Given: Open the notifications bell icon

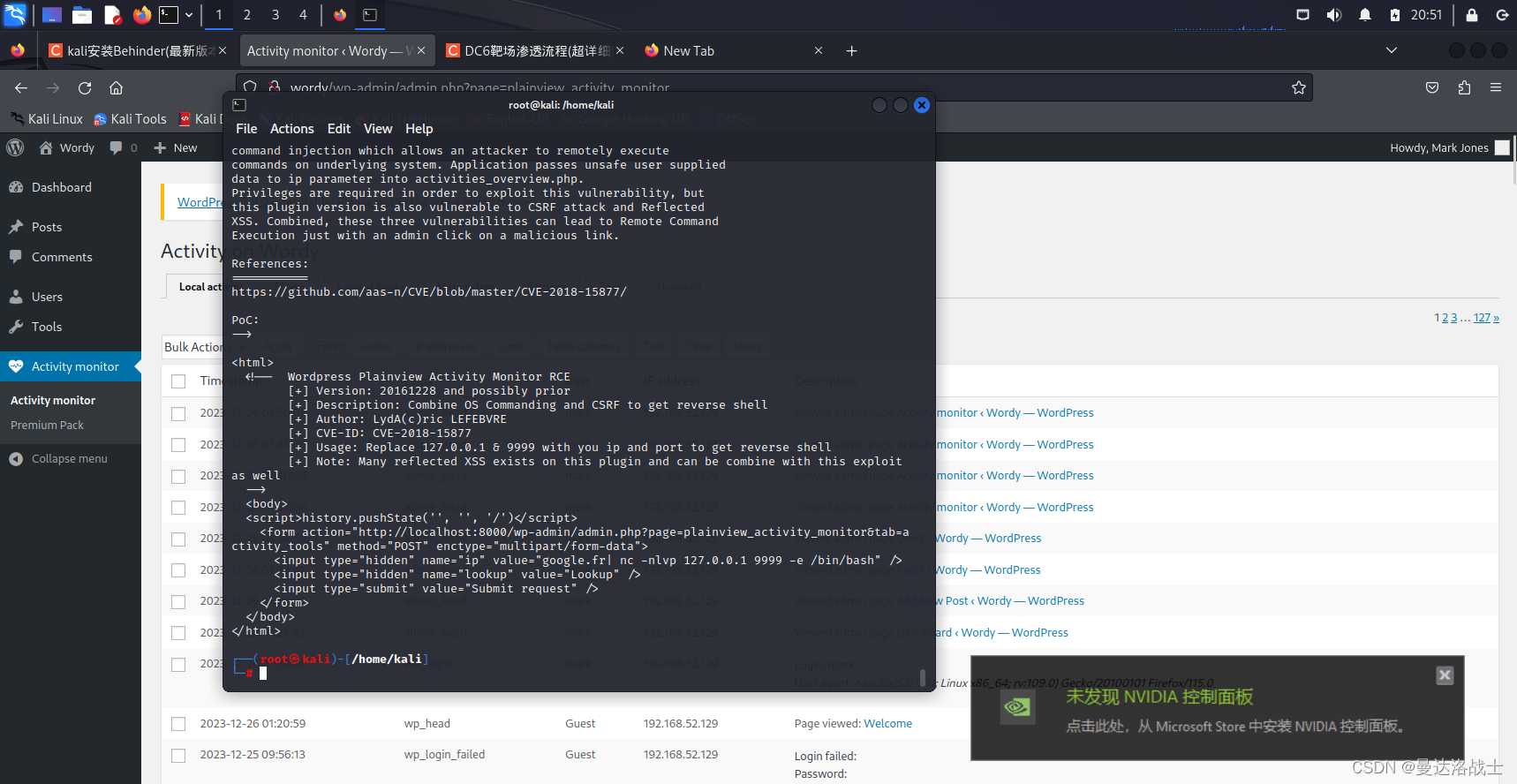Looking at the screenshot, I should 1365,15.
